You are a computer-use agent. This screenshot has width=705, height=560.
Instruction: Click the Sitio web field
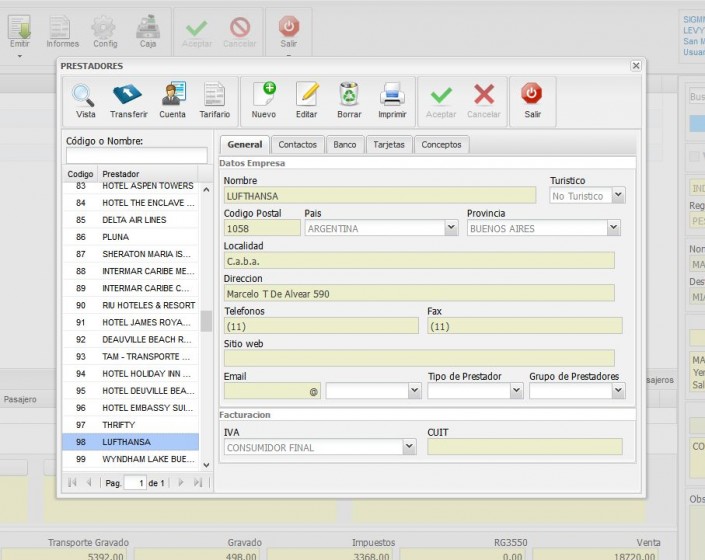click(419, 358)
